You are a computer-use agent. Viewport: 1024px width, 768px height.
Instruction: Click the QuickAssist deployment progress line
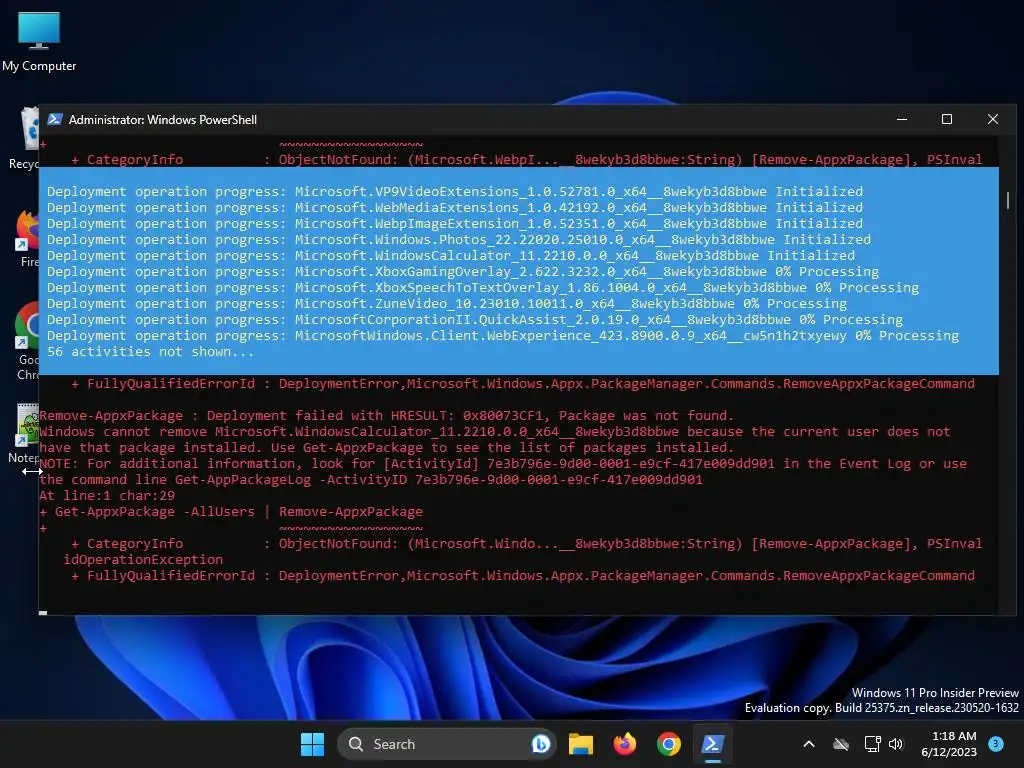click(475, 319)
